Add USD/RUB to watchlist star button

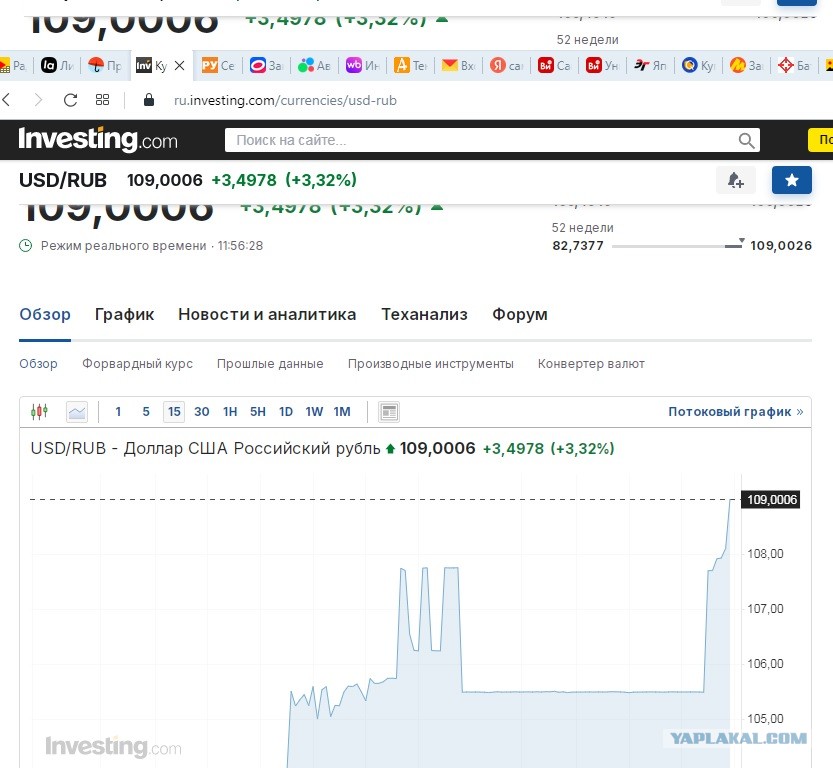[x=792, y=180]
